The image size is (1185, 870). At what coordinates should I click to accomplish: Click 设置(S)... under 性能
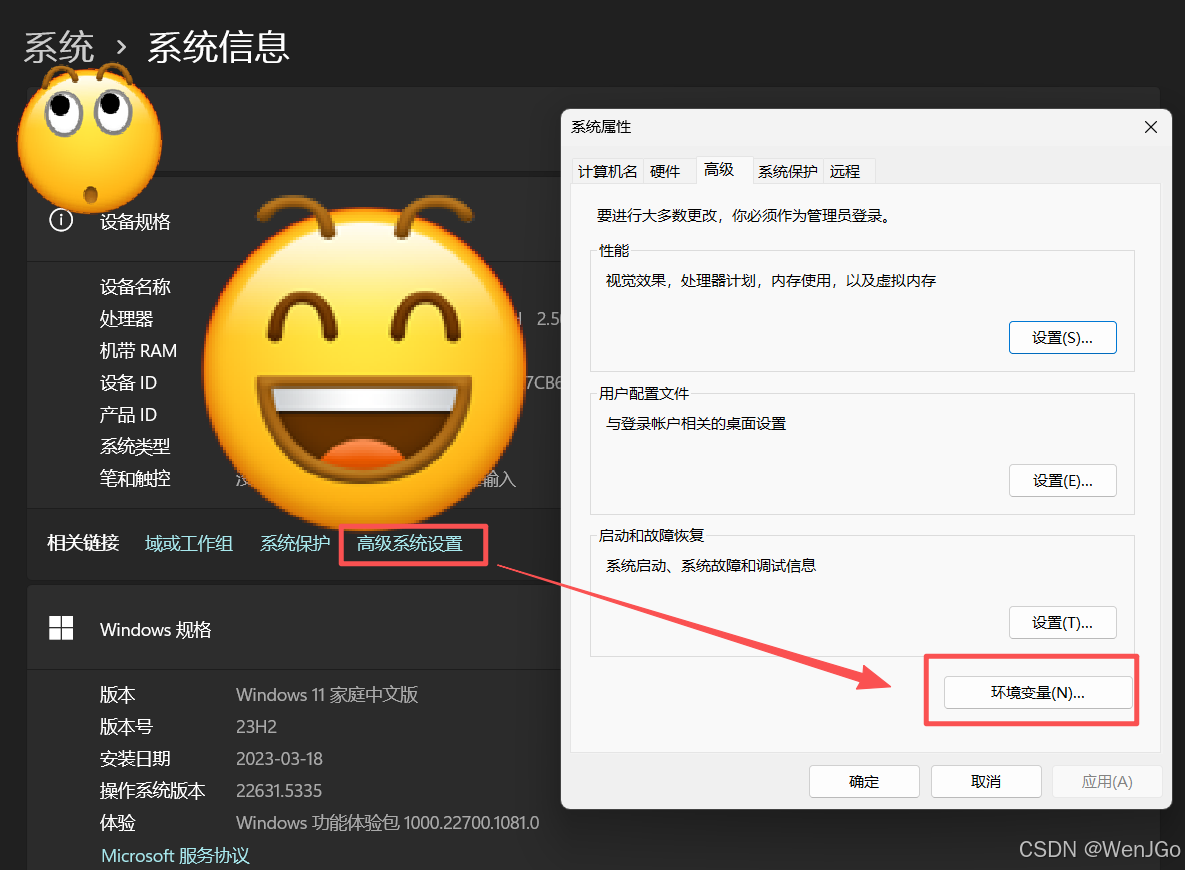point(1063,338)
